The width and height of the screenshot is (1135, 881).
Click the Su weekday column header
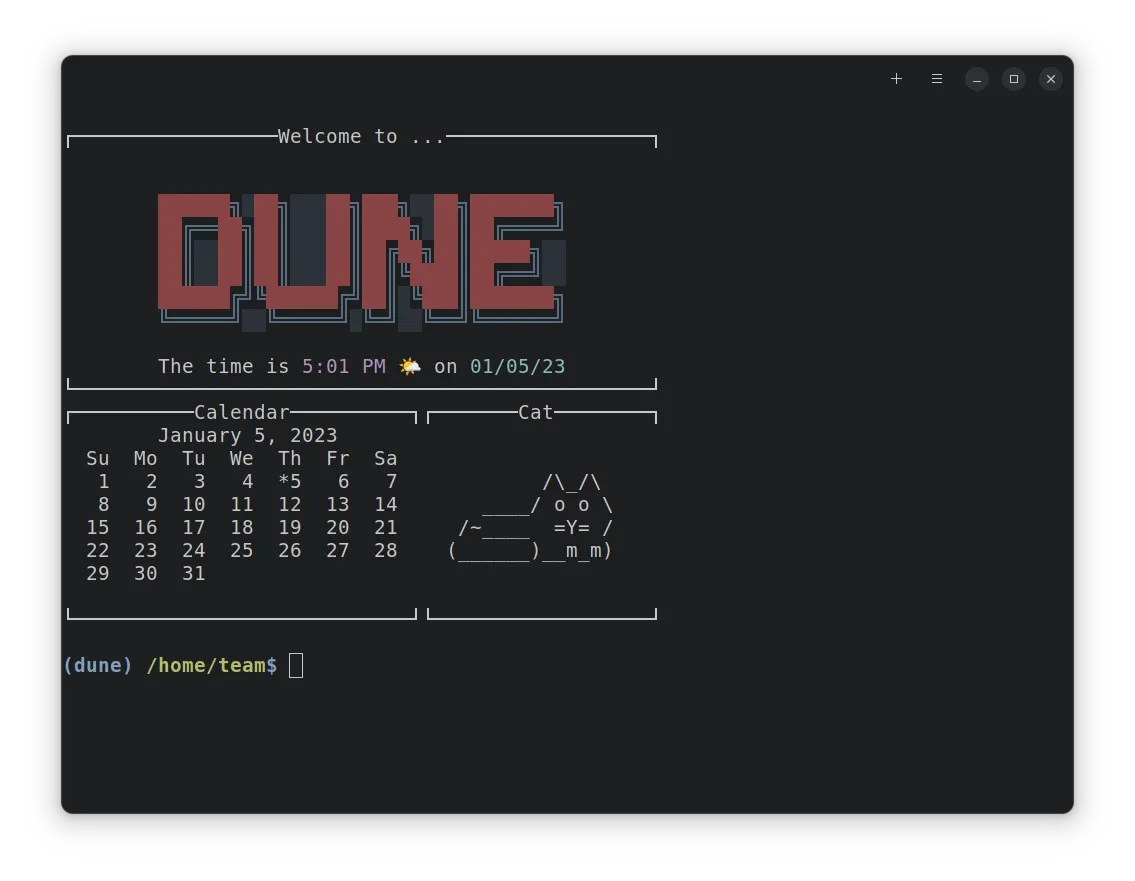click(x=97, y=458)
